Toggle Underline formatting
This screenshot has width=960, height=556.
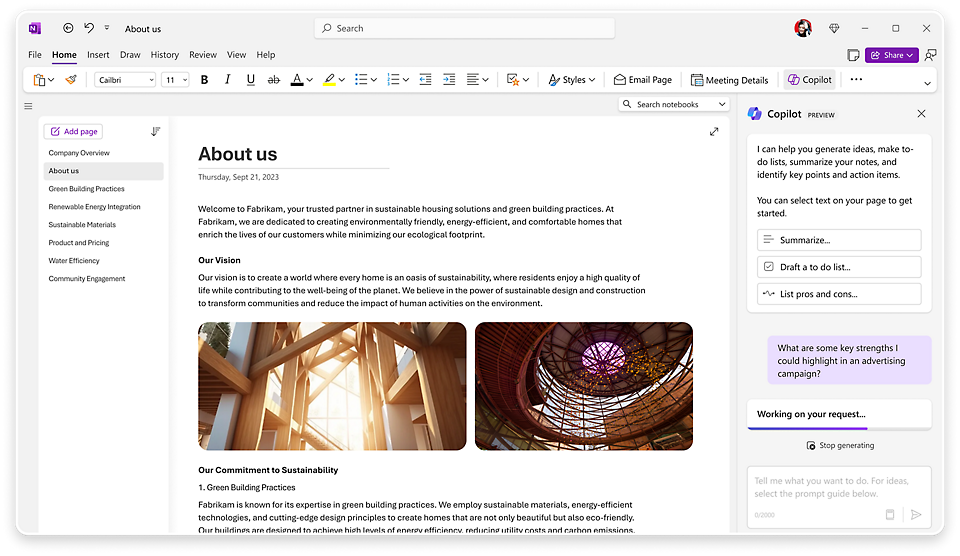click(250, 80)
